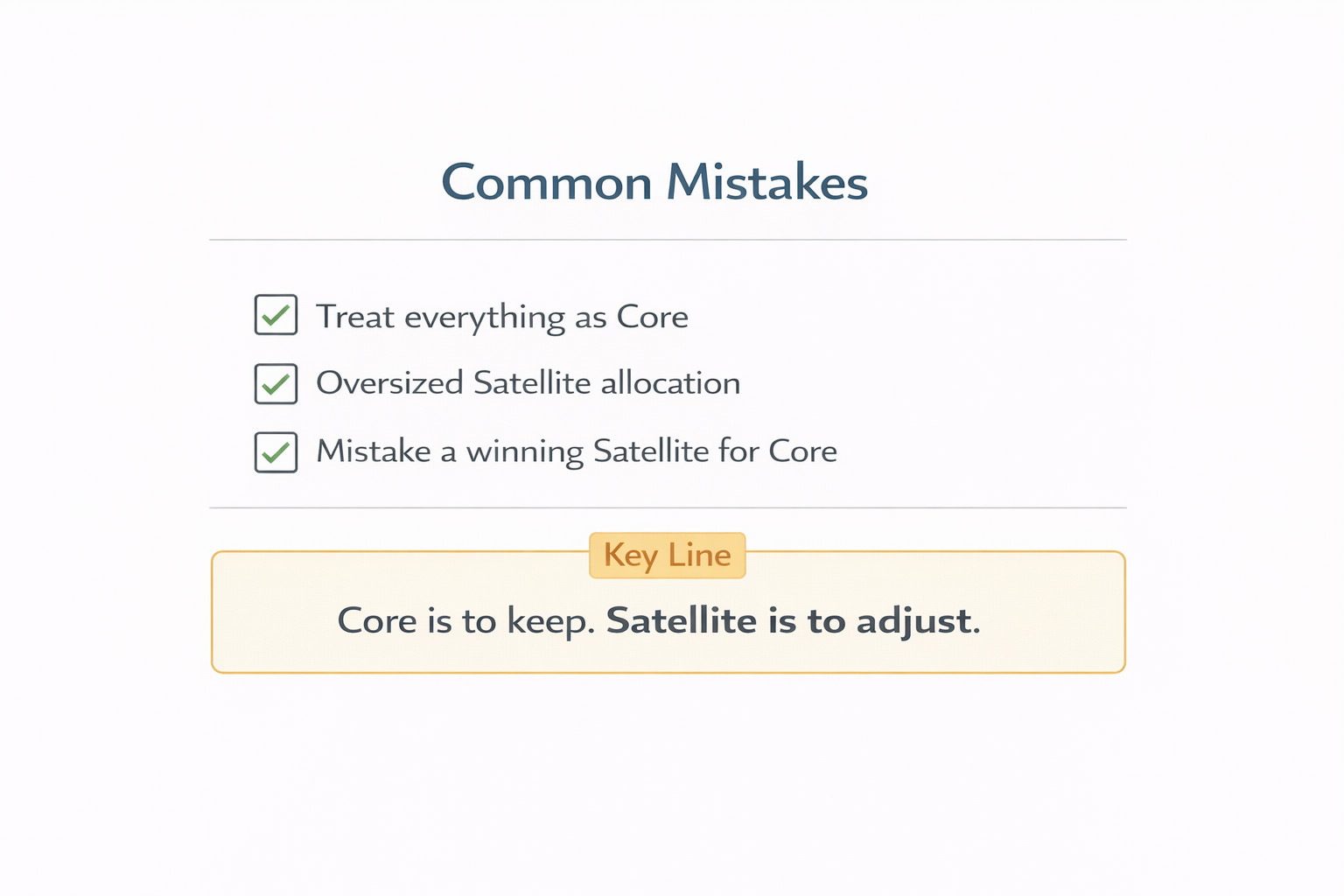Image resolution: width=1344 pixels, height=896 pixels.
Task: Select the orange "Key Line" badge
Action: tap(668, 556)
